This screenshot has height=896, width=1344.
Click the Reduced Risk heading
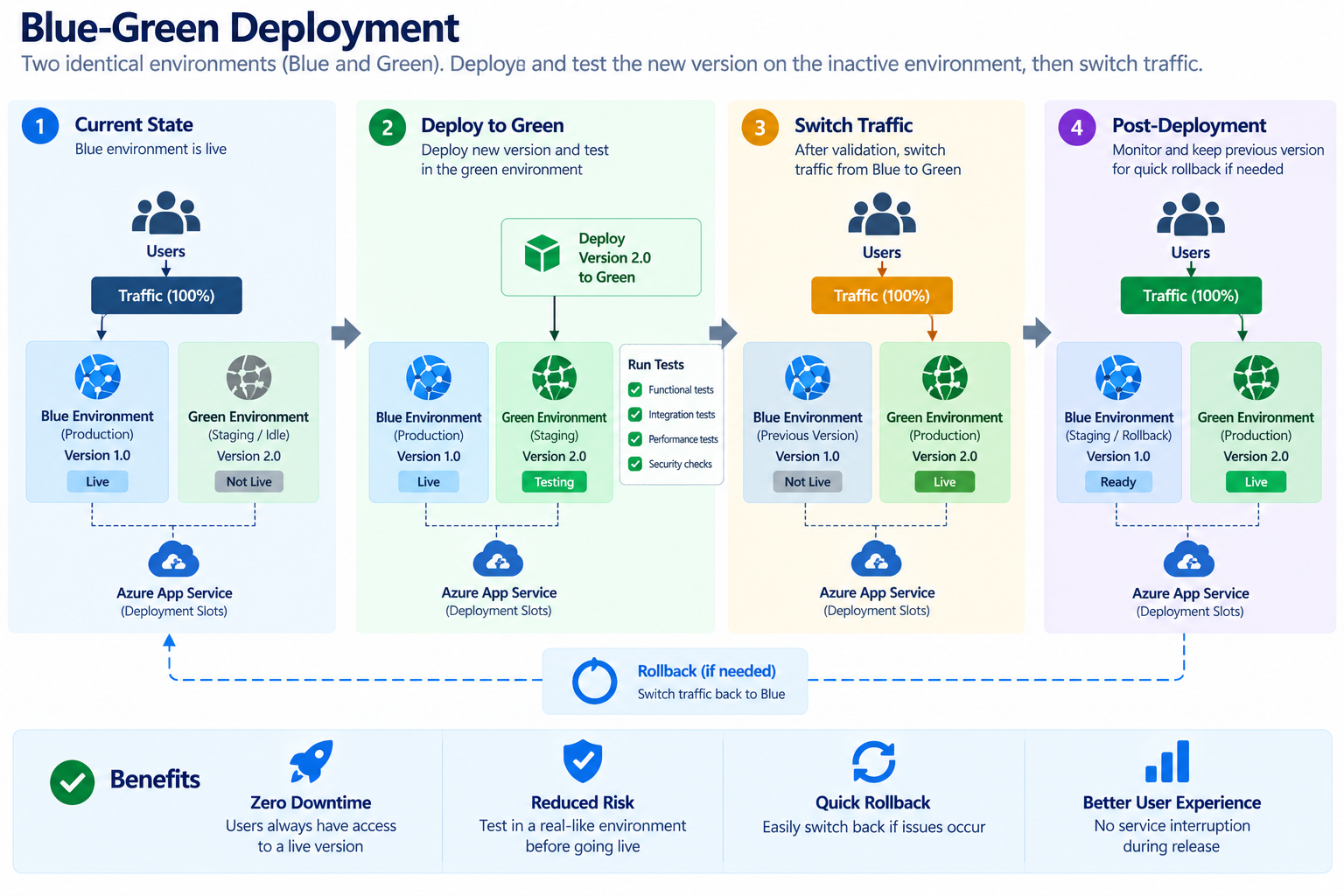(583, 802)
